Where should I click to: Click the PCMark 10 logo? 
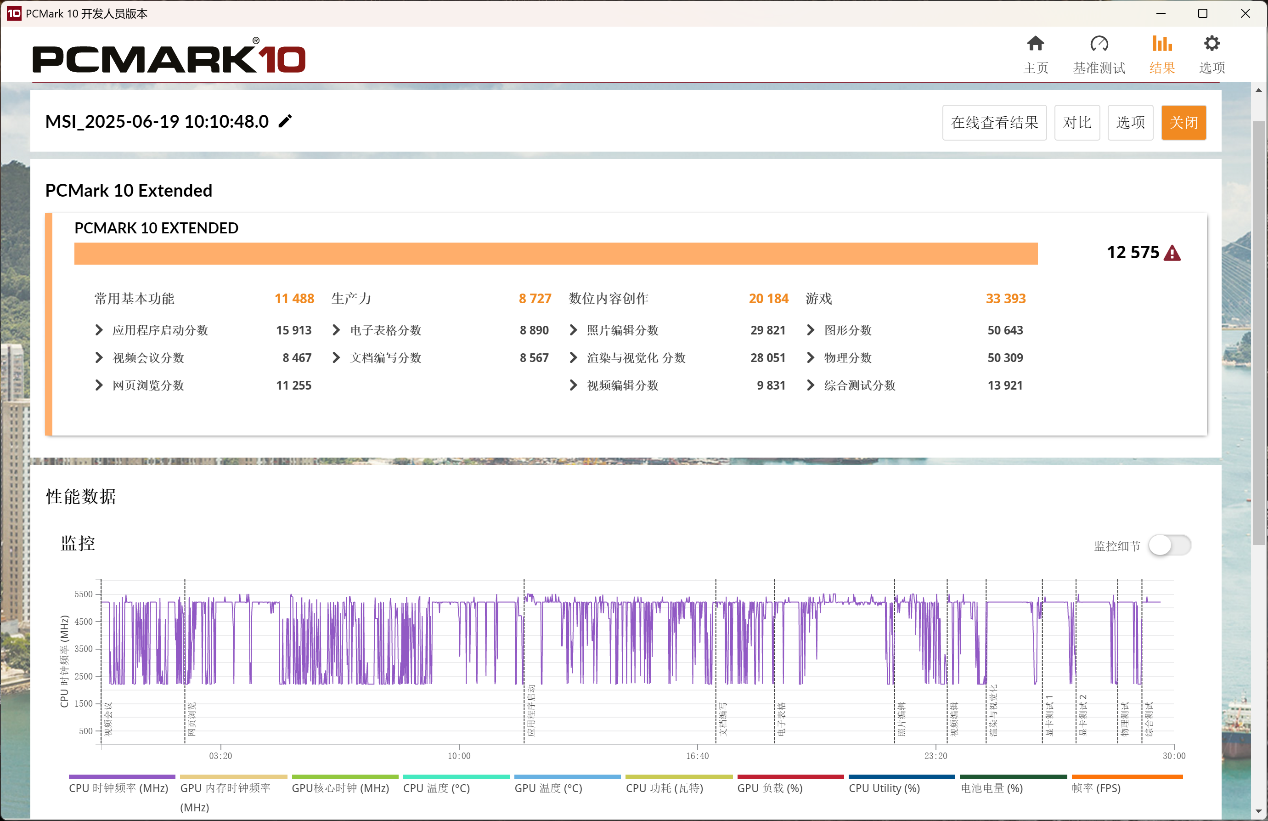click(x=169, y=58)
